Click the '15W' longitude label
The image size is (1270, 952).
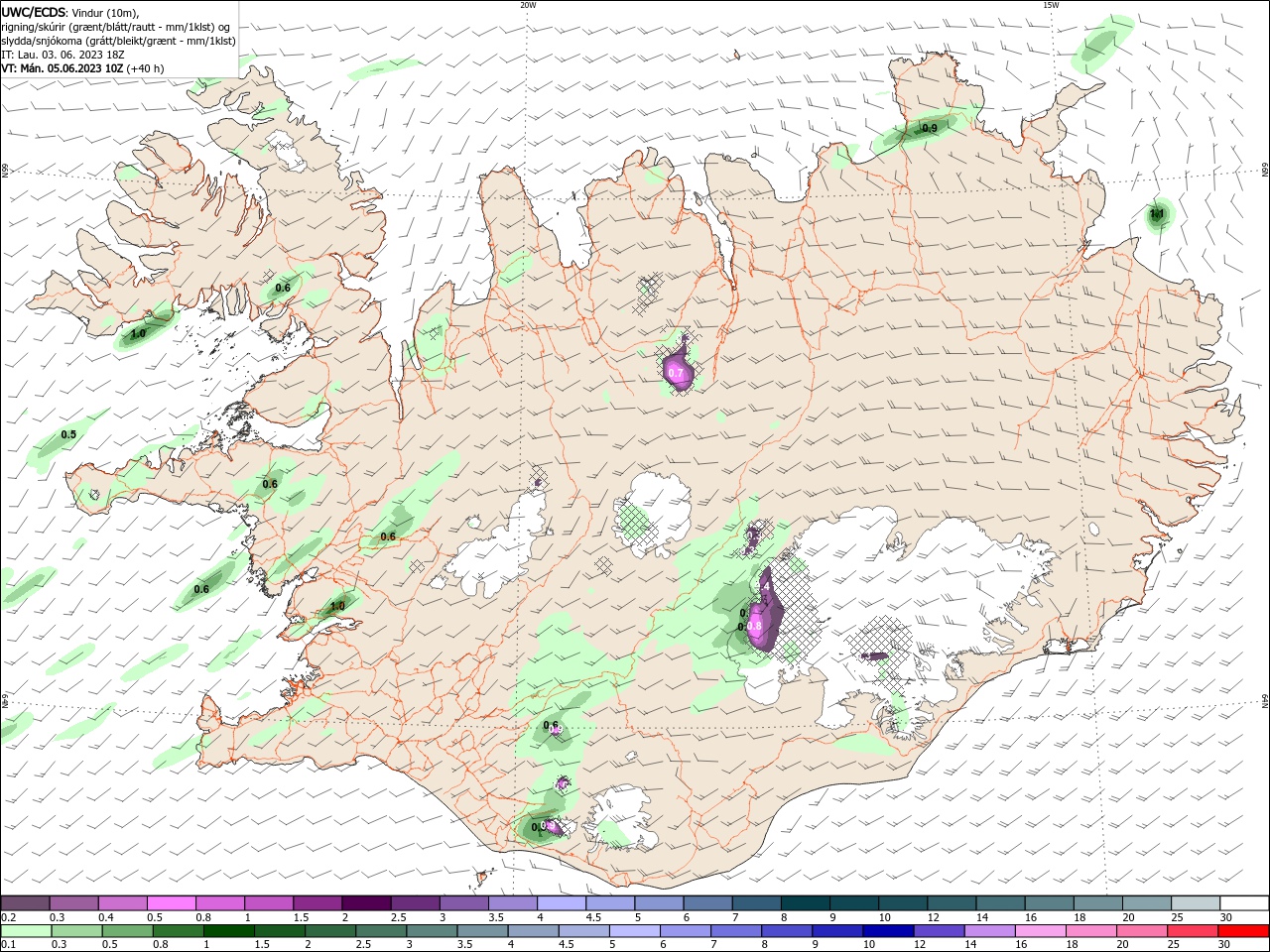(x=1051, y=5)
